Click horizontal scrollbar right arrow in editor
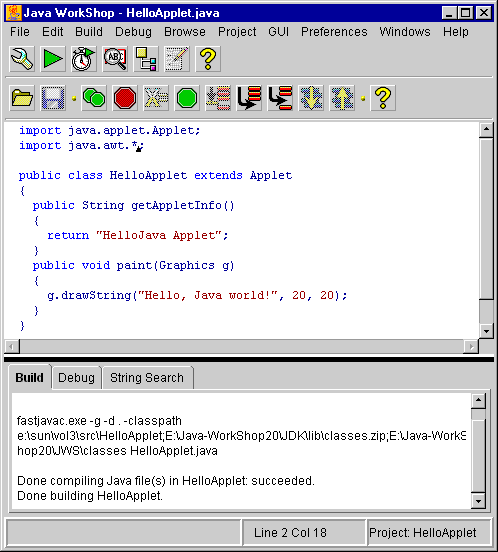This screenshot has height=552, width=498. click(x=471, y=347)
